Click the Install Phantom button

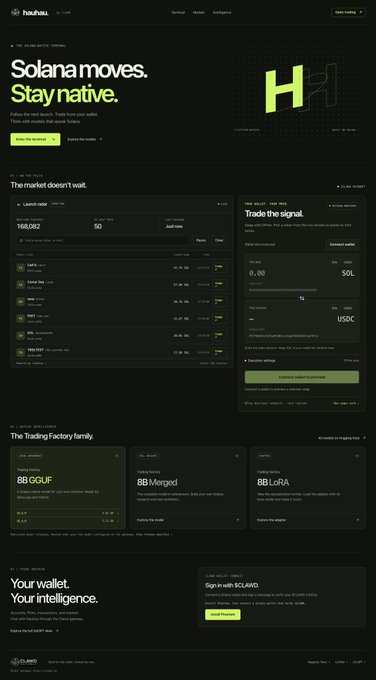222,615
